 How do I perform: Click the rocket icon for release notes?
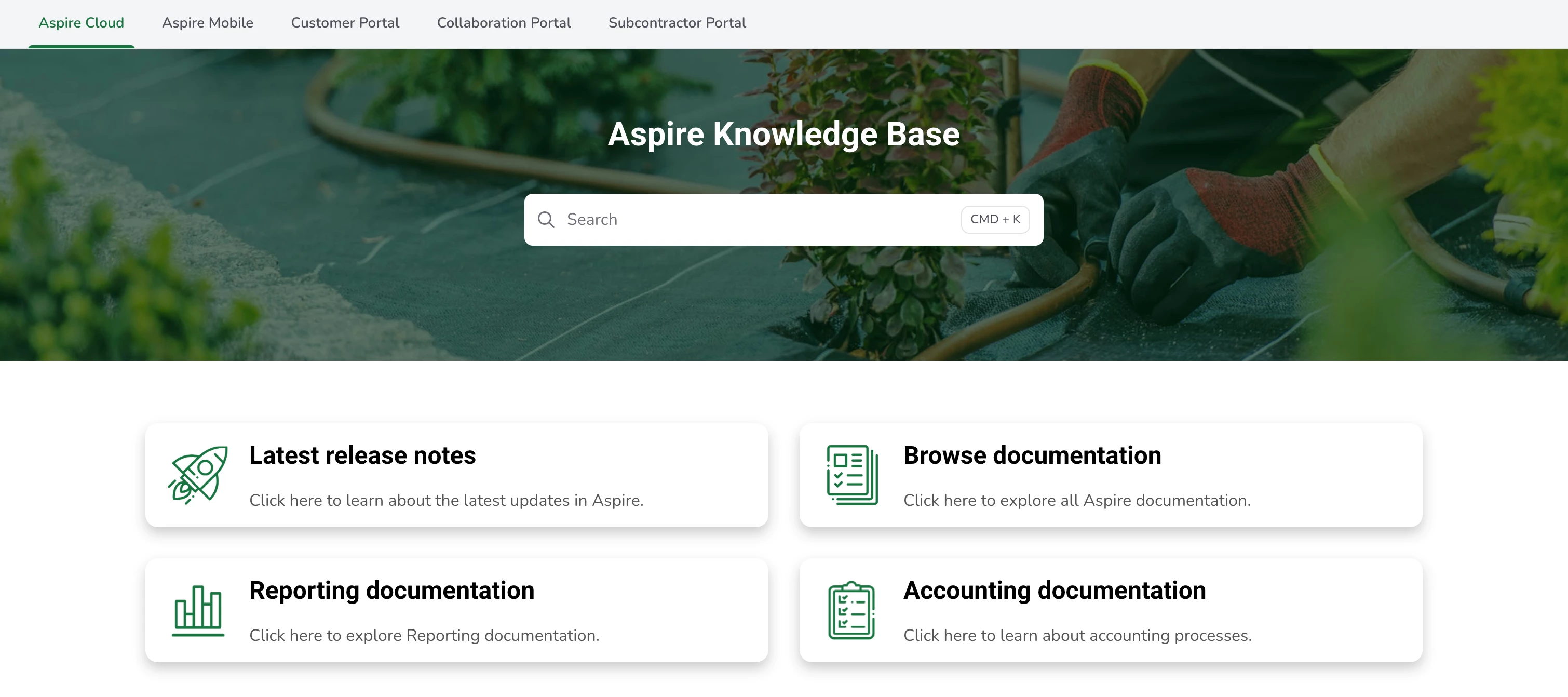198,475
